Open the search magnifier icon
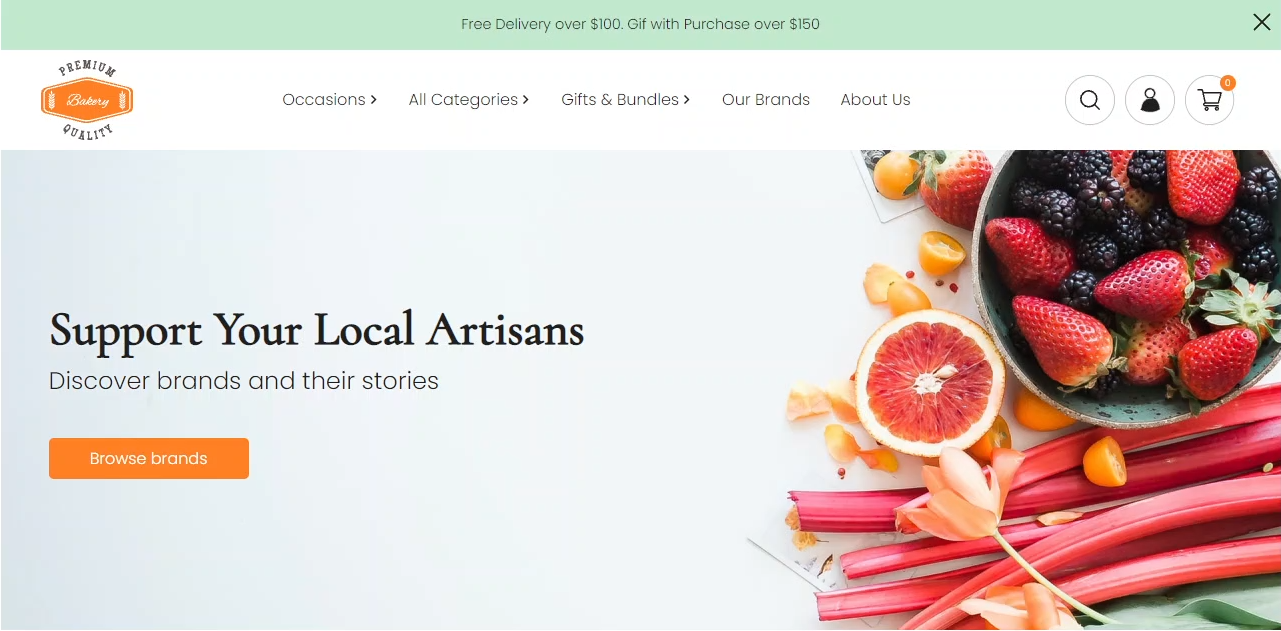Viewport: 1281px width, 631px height. pyautogui.click(x=1090, y=100)
